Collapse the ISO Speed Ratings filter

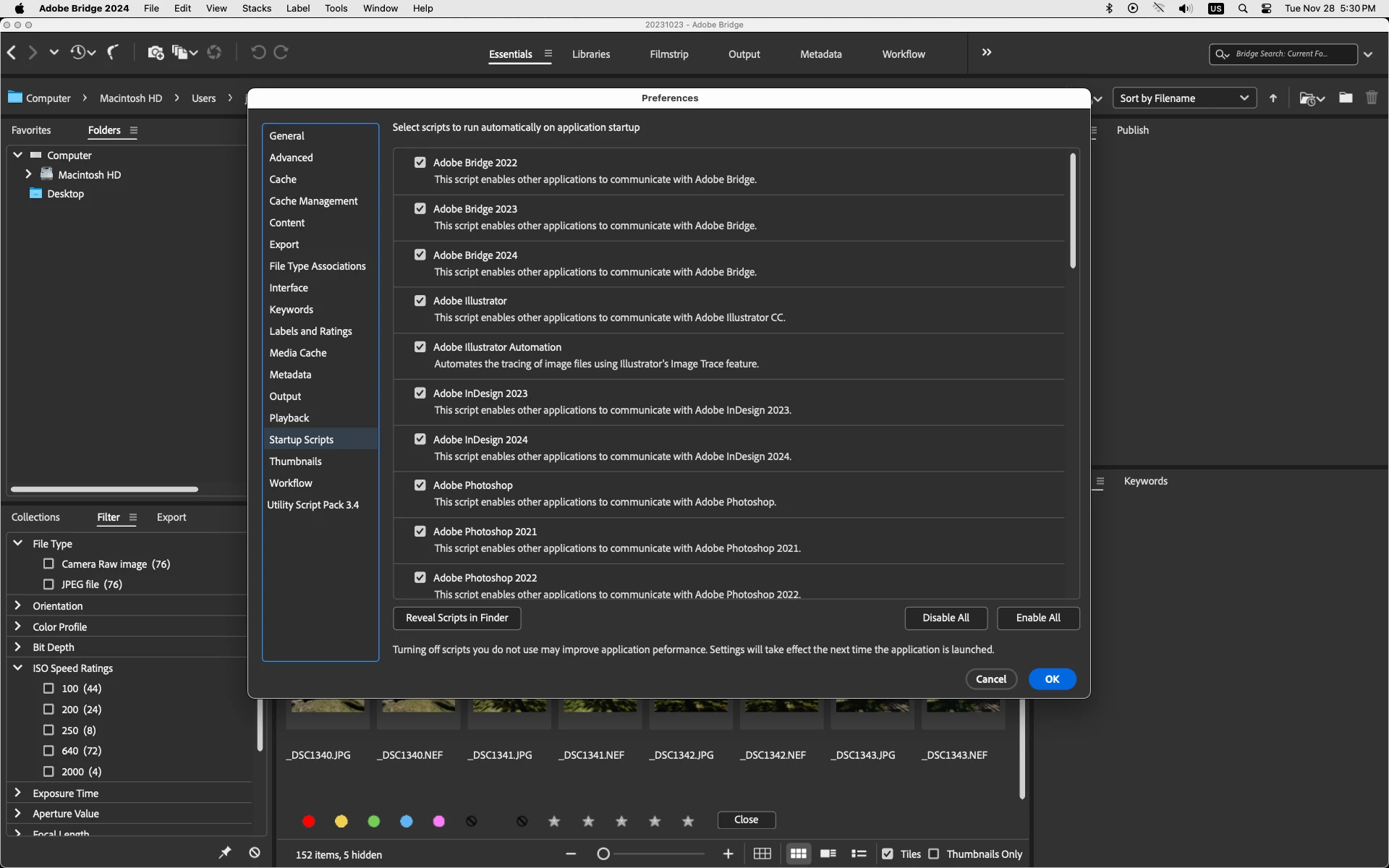tap(18, 668)
